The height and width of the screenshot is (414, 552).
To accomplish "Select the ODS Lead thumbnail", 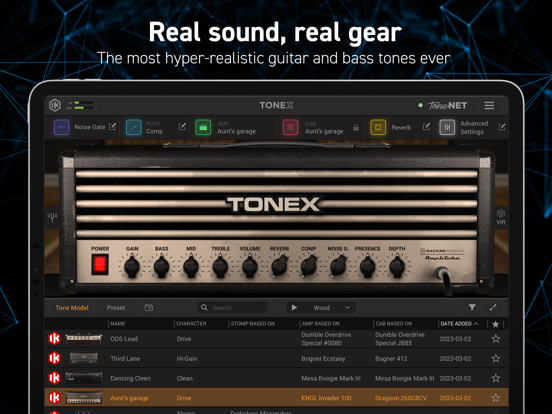I will pyautogui.click(x=84, y=339).
